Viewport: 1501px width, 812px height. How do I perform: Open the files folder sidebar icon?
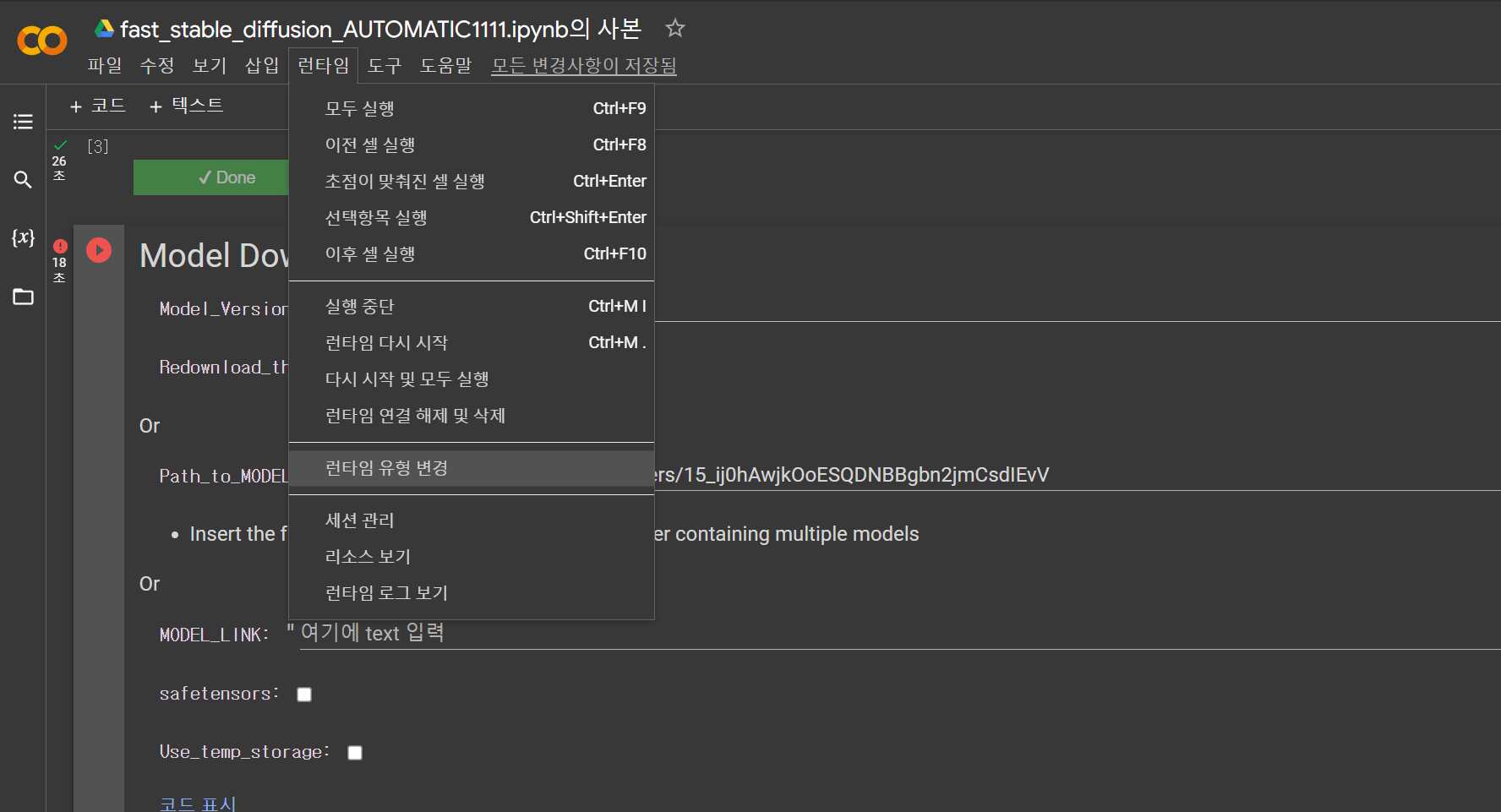pyautogui.click(x=23, y=297)
